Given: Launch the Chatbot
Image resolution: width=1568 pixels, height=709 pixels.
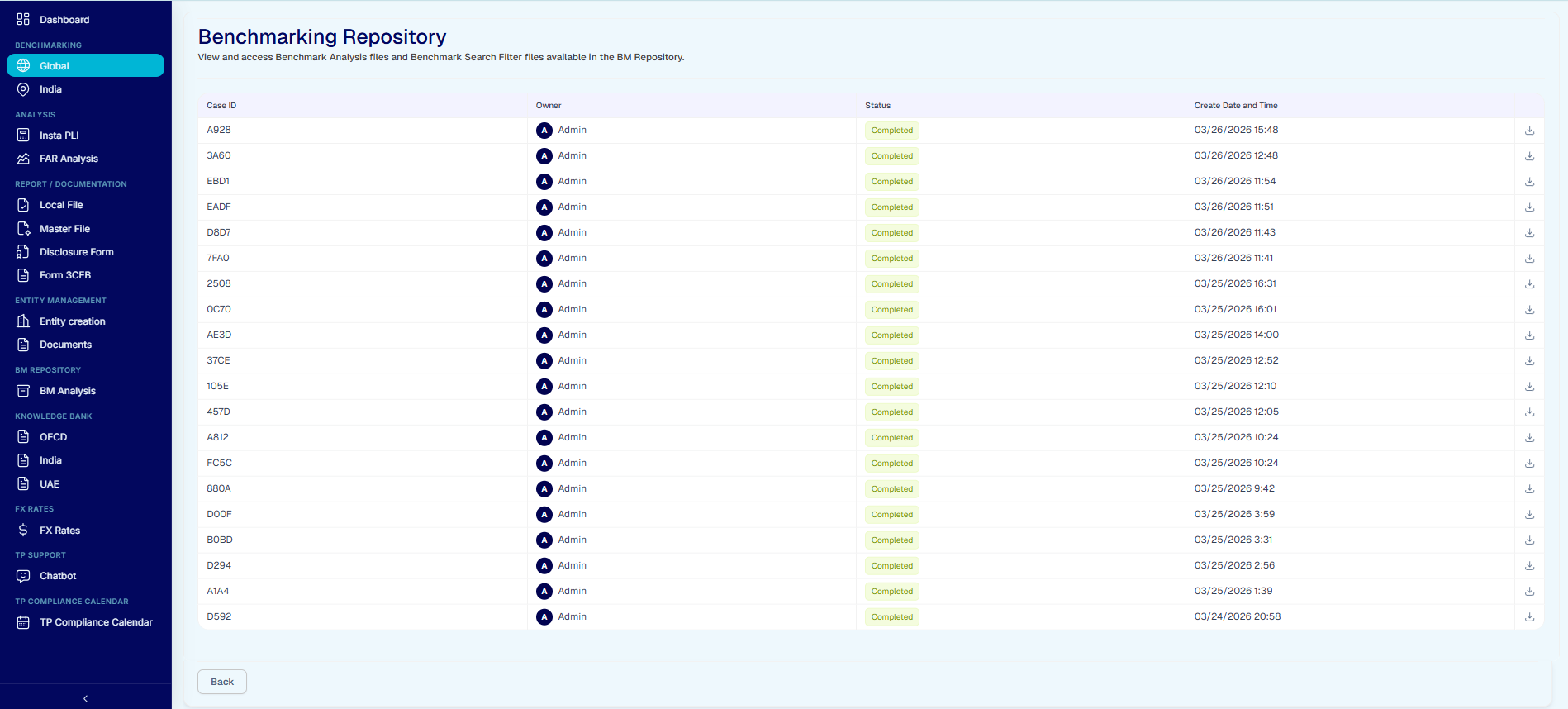Looking at the screenshot, I should (x=85, y=576).
